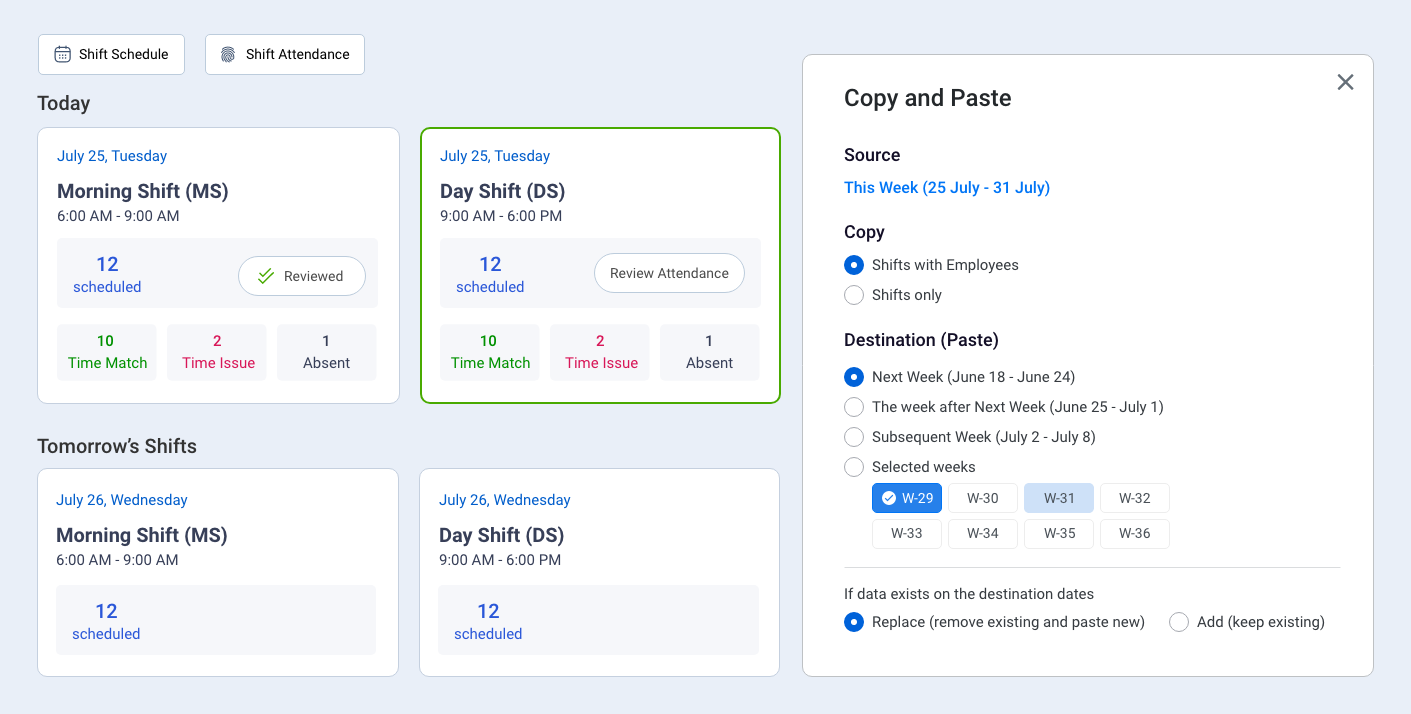This screenshot has height=714, width=1411.
Task: Choose Add (keep existing) option
Action: pos(1179,622)
